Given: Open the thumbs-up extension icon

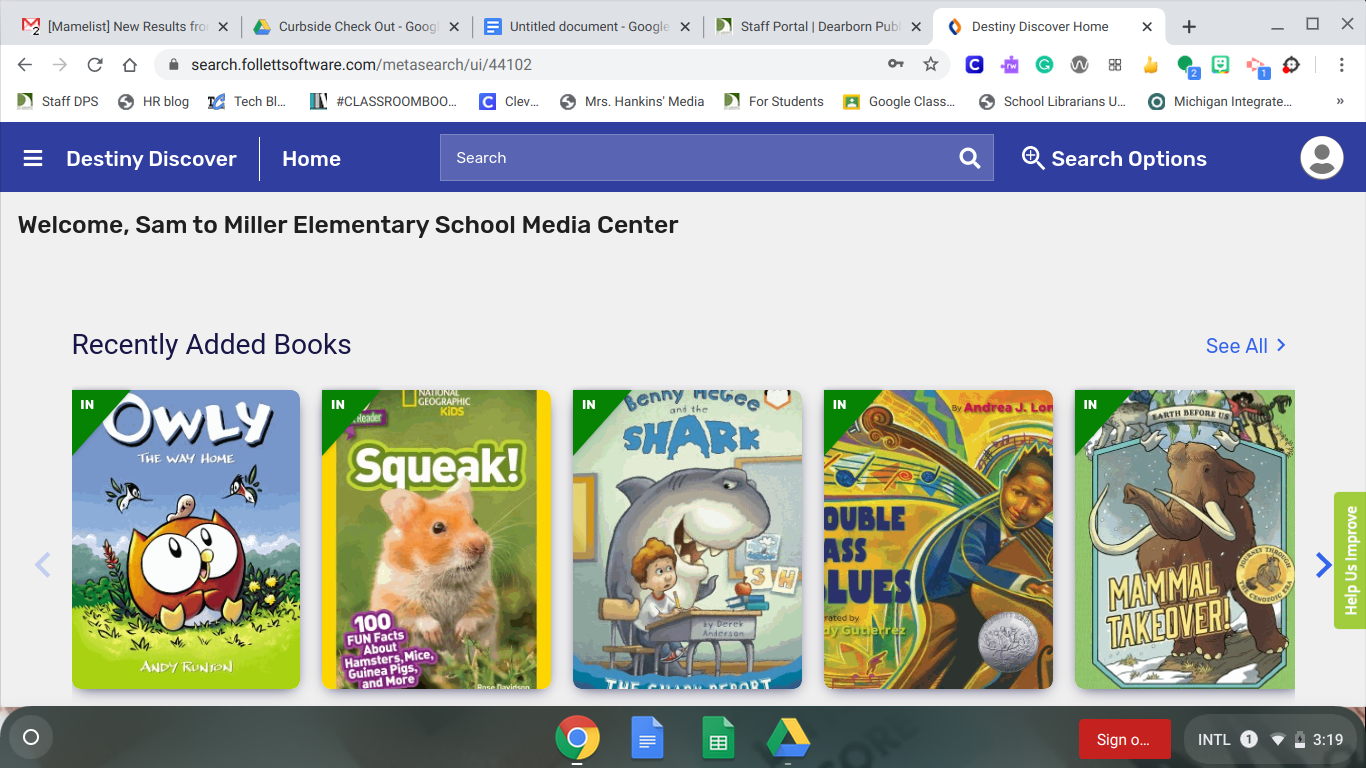Looking at the screenshot, I should (1150, 65).
